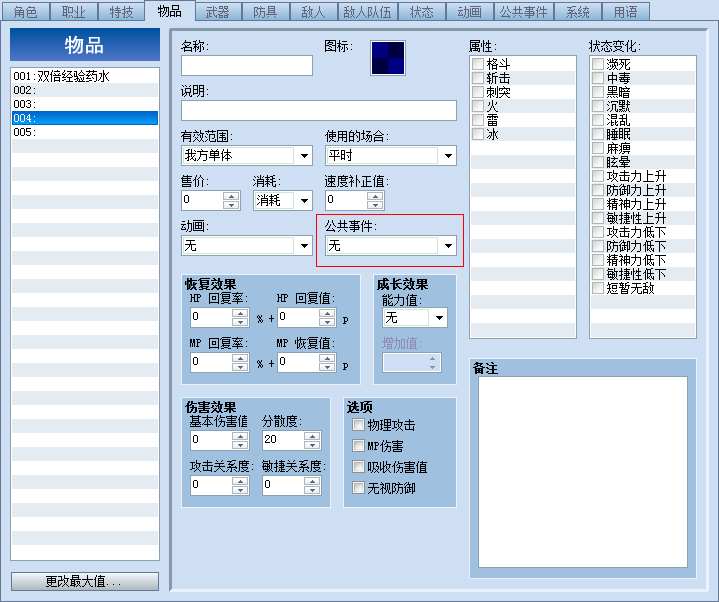Switch to the 敌人队伍 tab
Viewport: 719px width, 602px height.
(367, 12)
